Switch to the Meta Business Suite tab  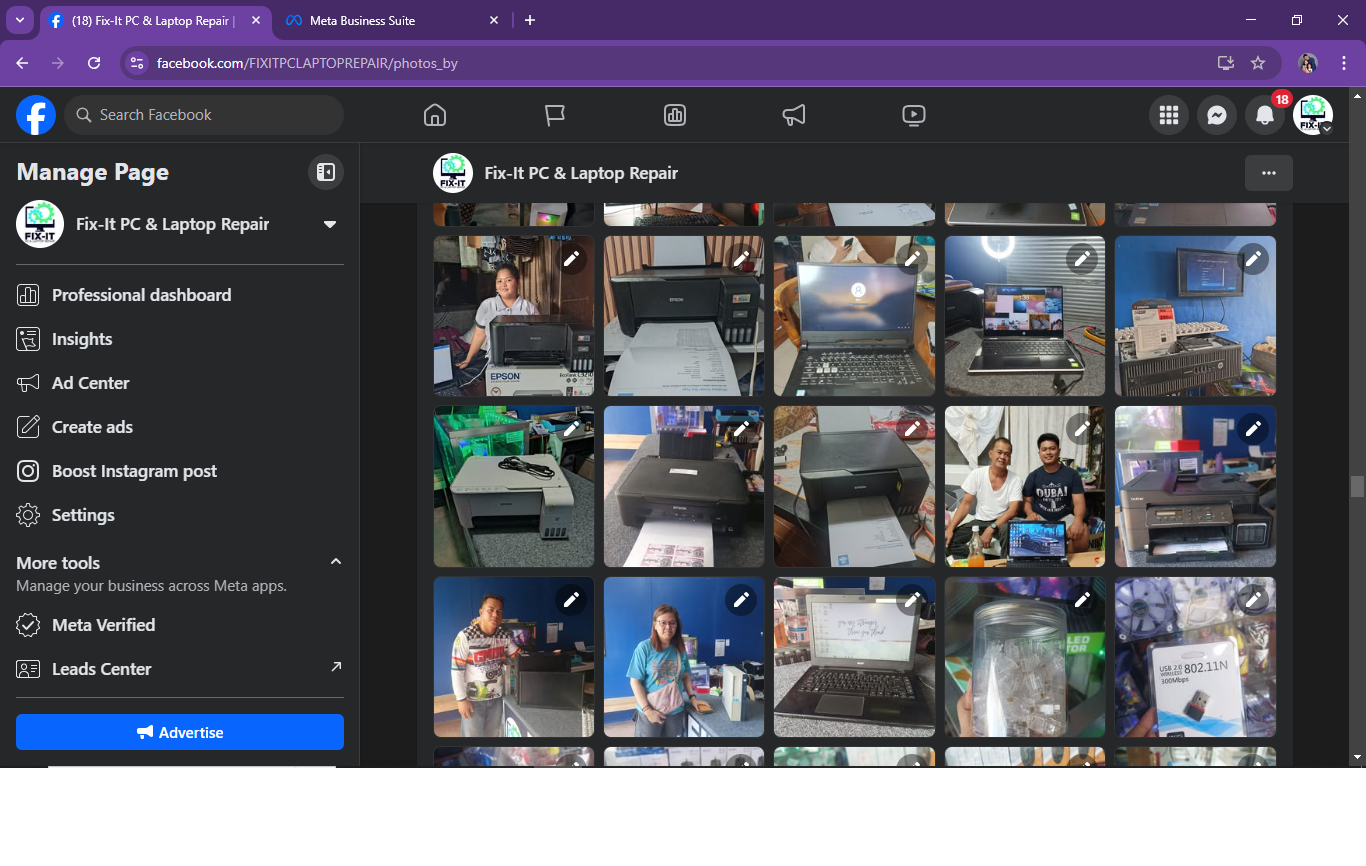(363, 20)
